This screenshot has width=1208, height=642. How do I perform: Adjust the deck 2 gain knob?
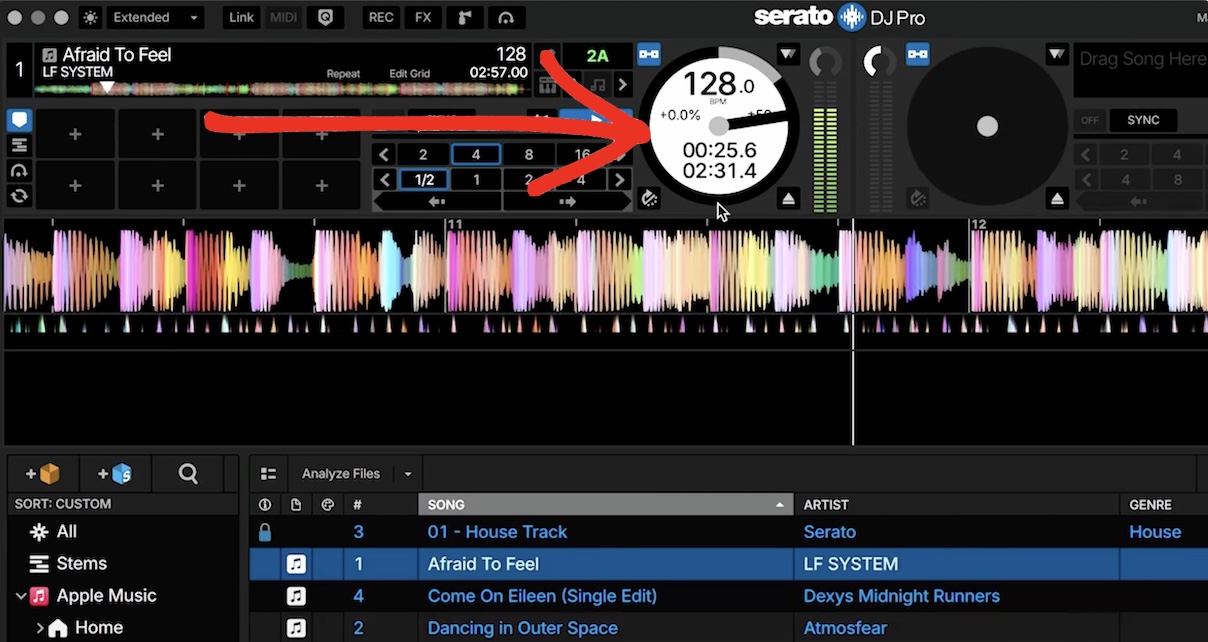click(x=879, y=62)
